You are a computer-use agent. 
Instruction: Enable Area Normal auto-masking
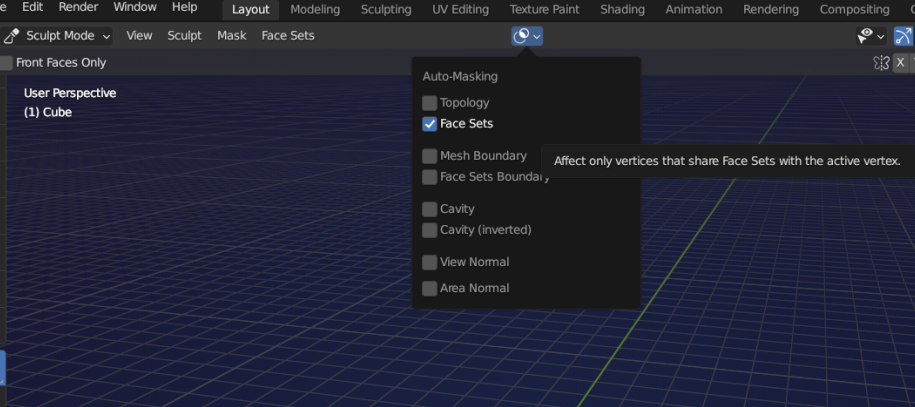pyautogui.click(x=429, y=288)
